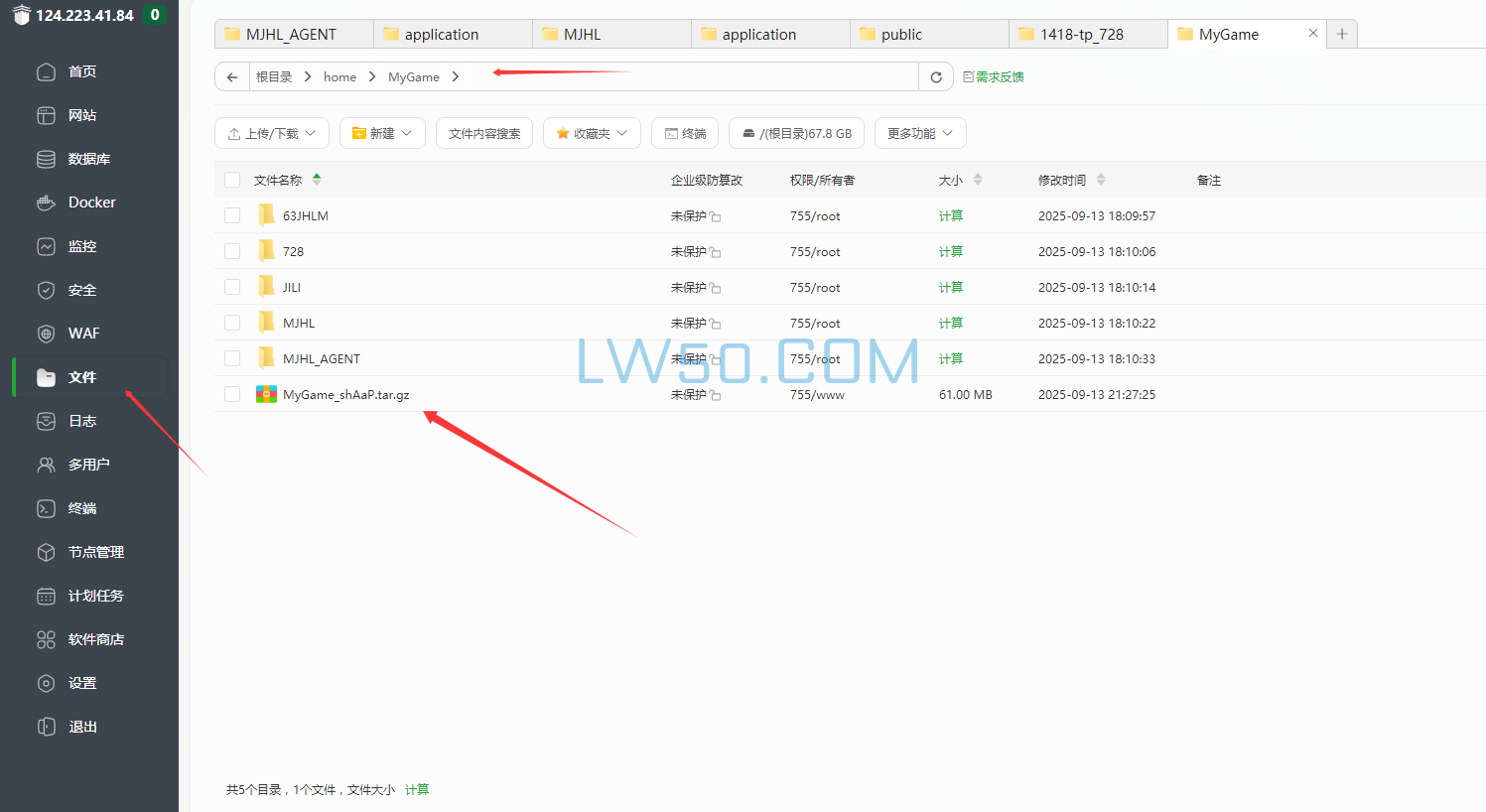Open the 终端 (Terminal) sidebar item
This screenshot has width=1486, height=812.
click(79, 507)
